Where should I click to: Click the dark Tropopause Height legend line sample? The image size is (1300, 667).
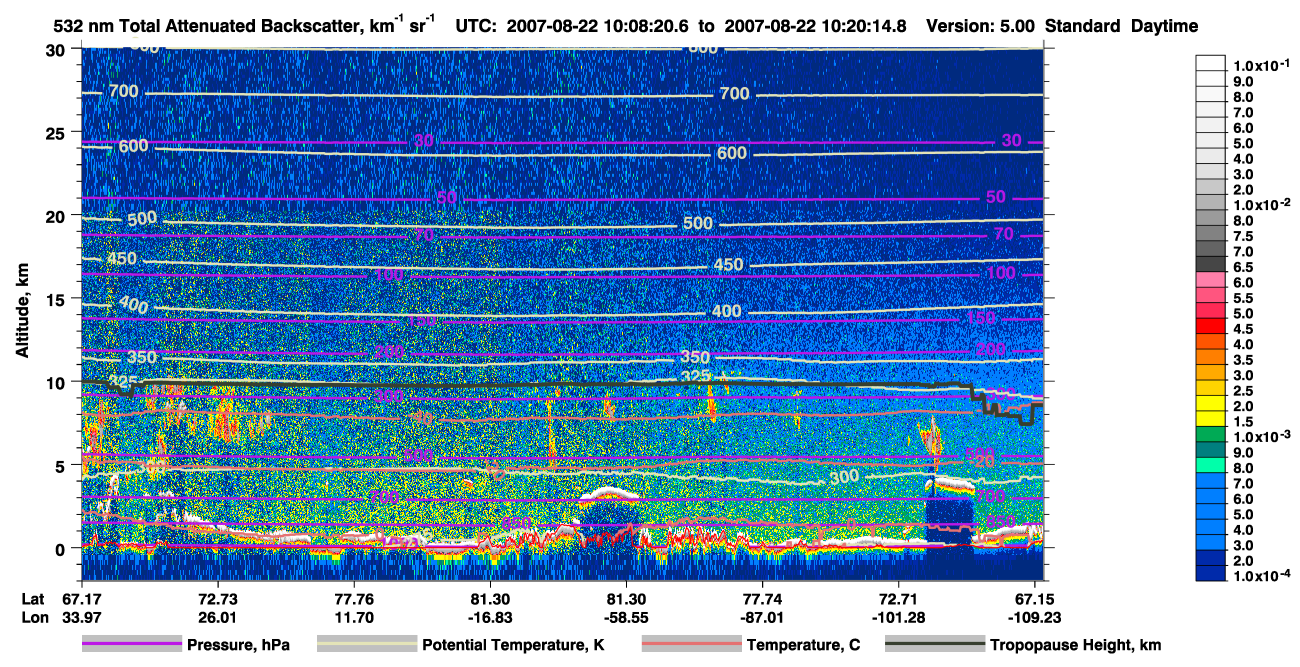[x=934, y=645]
